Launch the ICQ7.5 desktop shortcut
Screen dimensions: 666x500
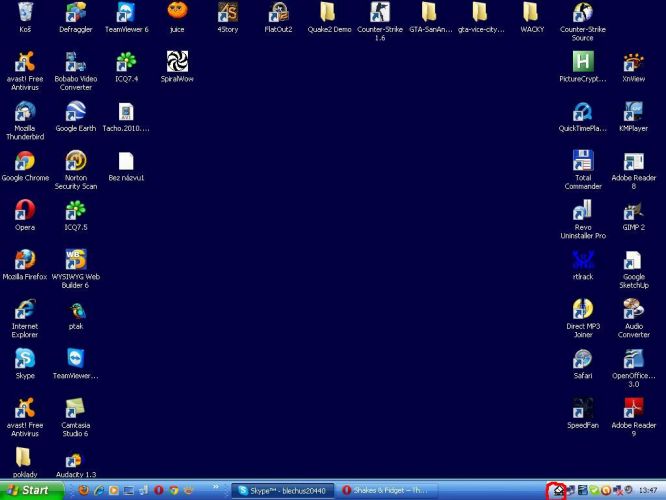pyautogui.click(x=76, y=215)
